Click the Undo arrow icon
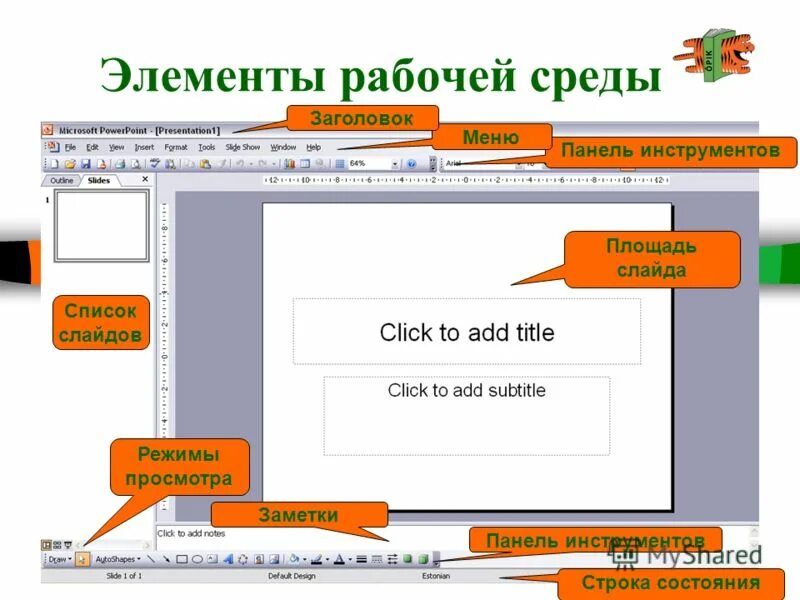This screenshot has width=800, height=600. (x=239, y=164)
